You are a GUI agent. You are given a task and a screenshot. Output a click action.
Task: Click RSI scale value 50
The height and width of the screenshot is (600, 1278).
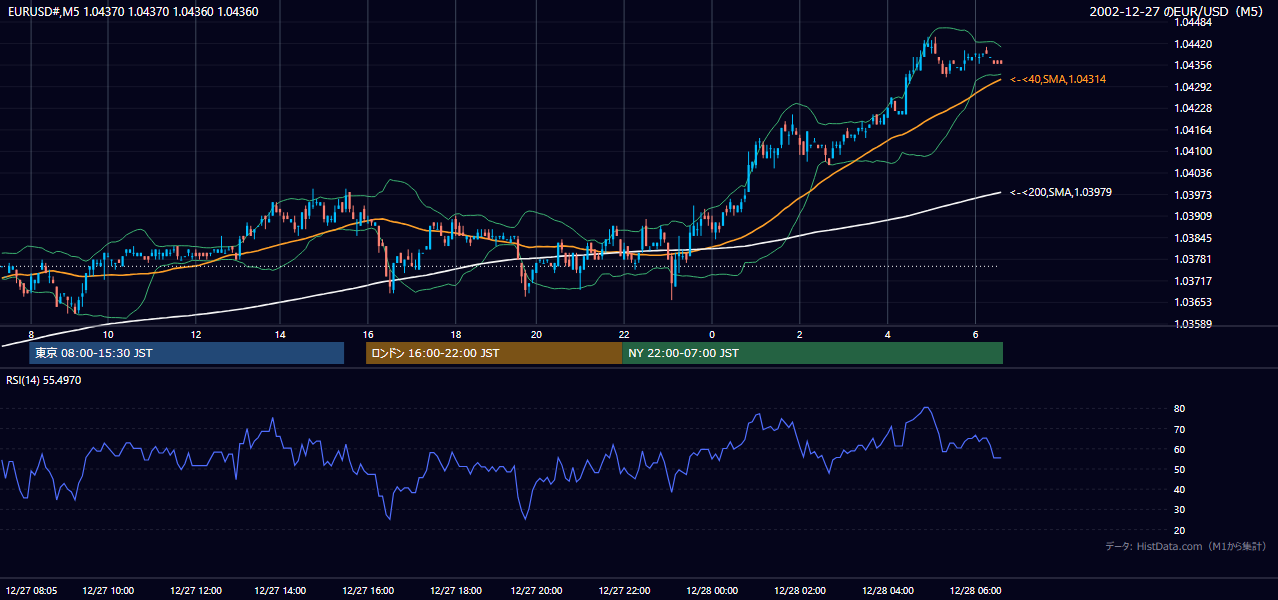[1180, 469]
